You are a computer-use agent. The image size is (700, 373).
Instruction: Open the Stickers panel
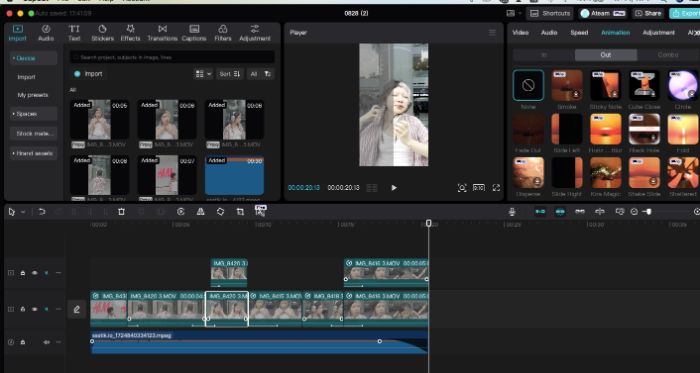click(102, 33)
